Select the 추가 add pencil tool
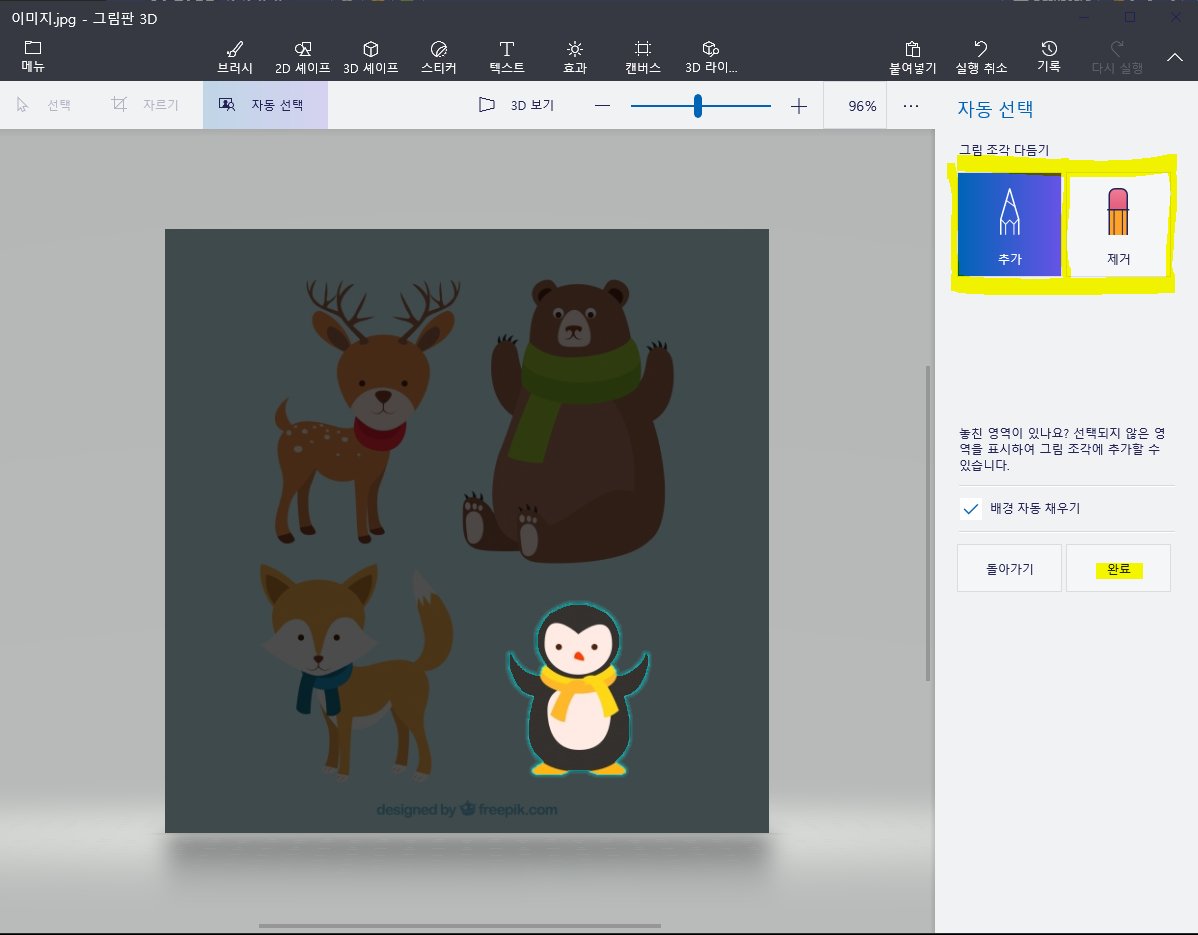This screenshot has width=1198, height=935. click(1009, 225)
